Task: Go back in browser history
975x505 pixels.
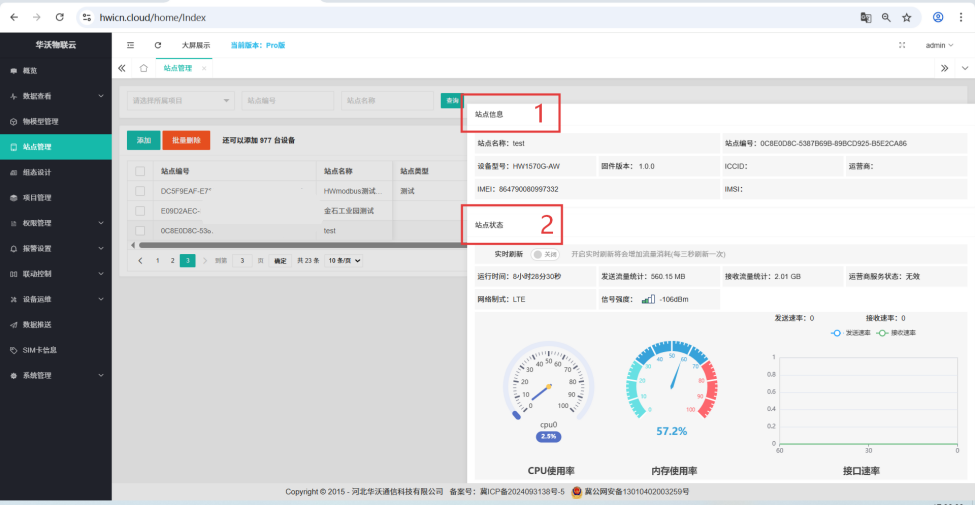Action: (x=14, y=17)
